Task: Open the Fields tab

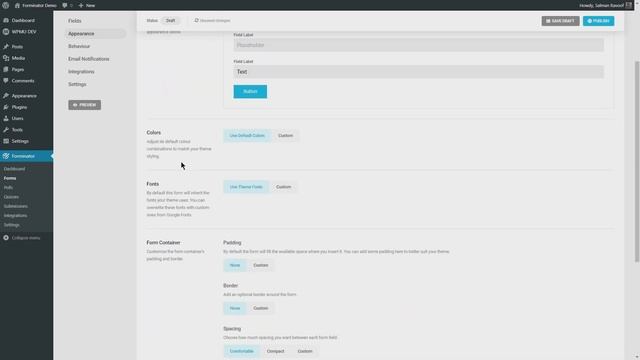Action: click(75, 21)
